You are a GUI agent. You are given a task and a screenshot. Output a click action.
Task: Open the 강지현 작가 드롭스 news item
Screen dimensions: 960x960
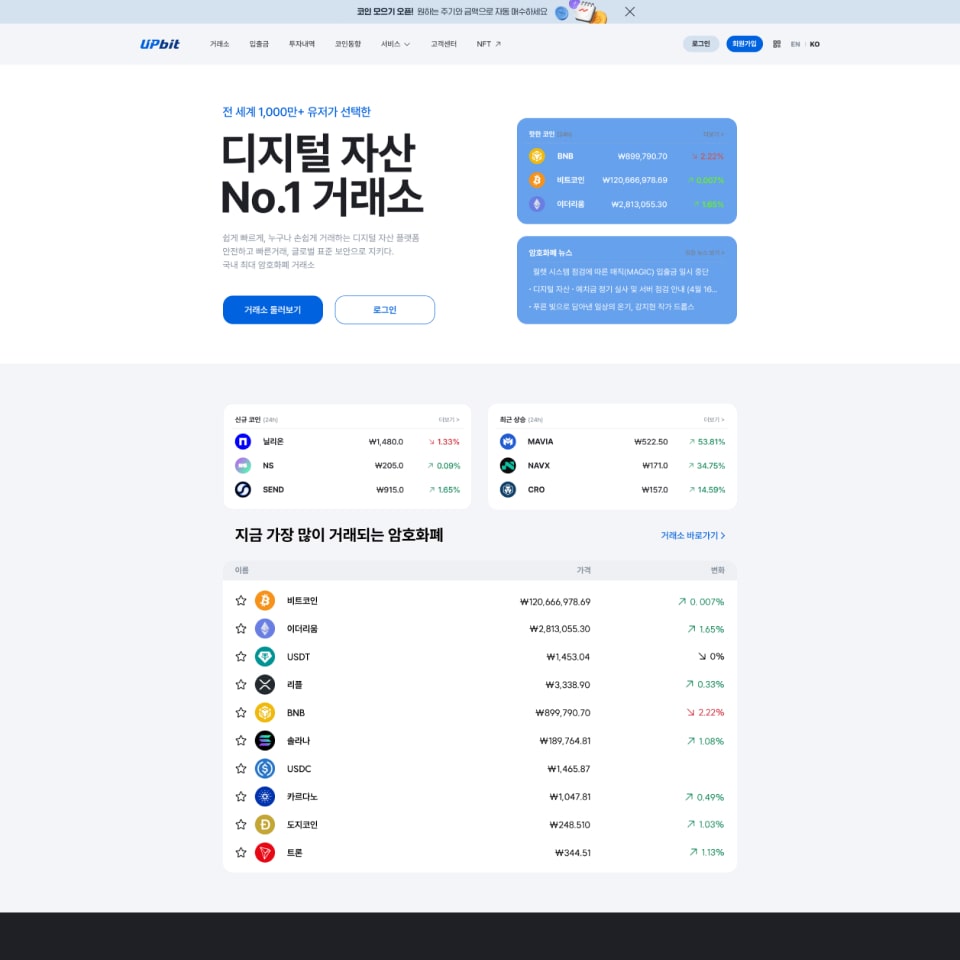tap(612, 307)
